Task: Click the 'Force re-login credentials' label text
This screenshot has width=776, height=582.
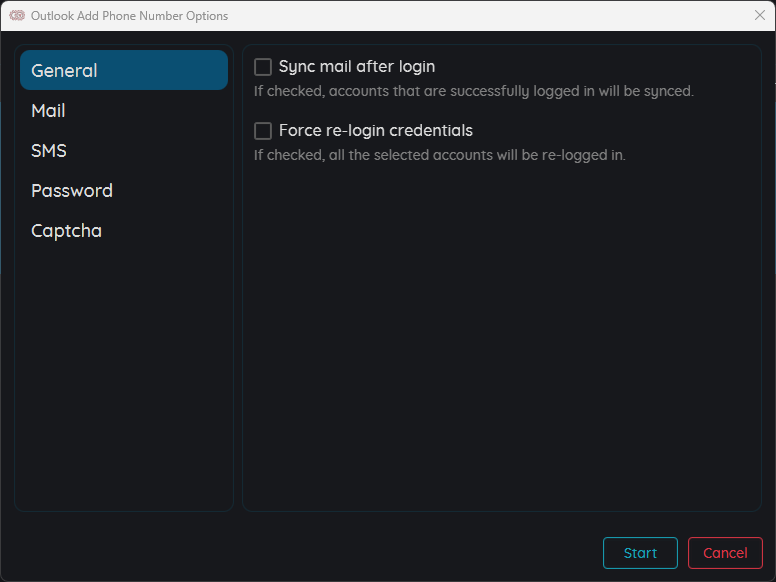Action: coord(376,130)
